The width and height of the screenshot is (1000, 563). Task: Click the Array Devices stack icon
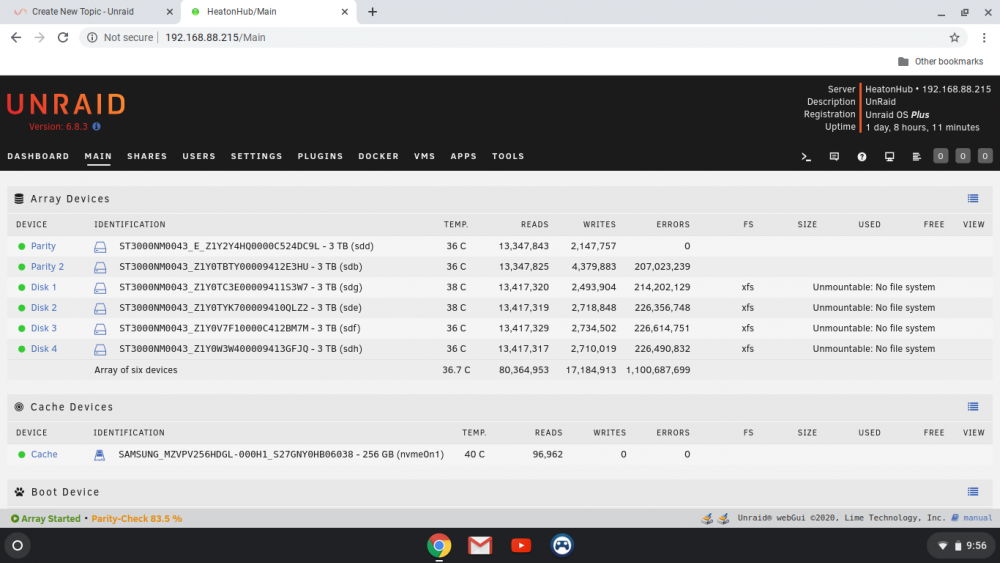(19, 199)
